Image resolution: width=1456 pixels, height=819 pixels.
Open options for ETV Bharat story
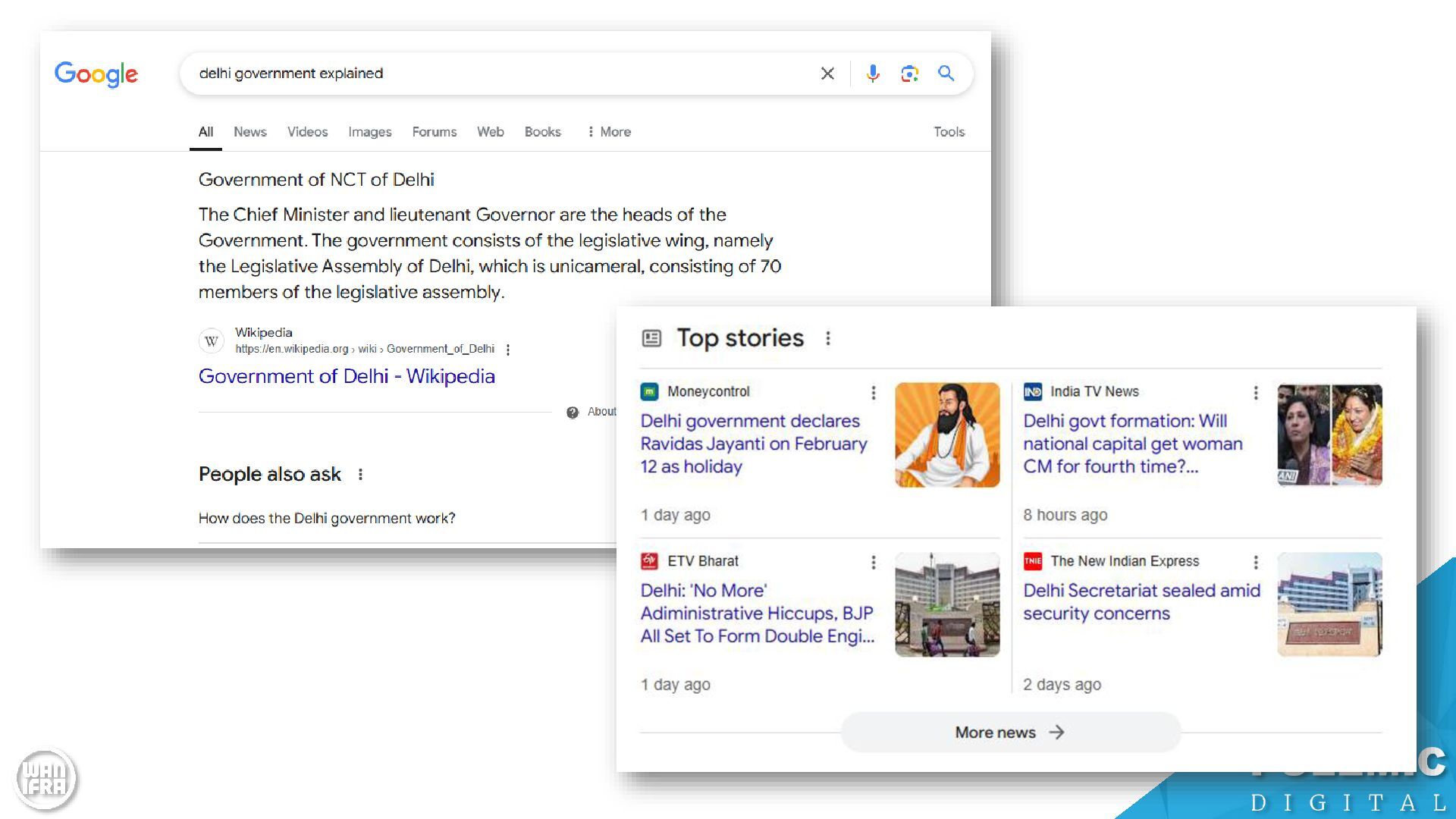874,562
